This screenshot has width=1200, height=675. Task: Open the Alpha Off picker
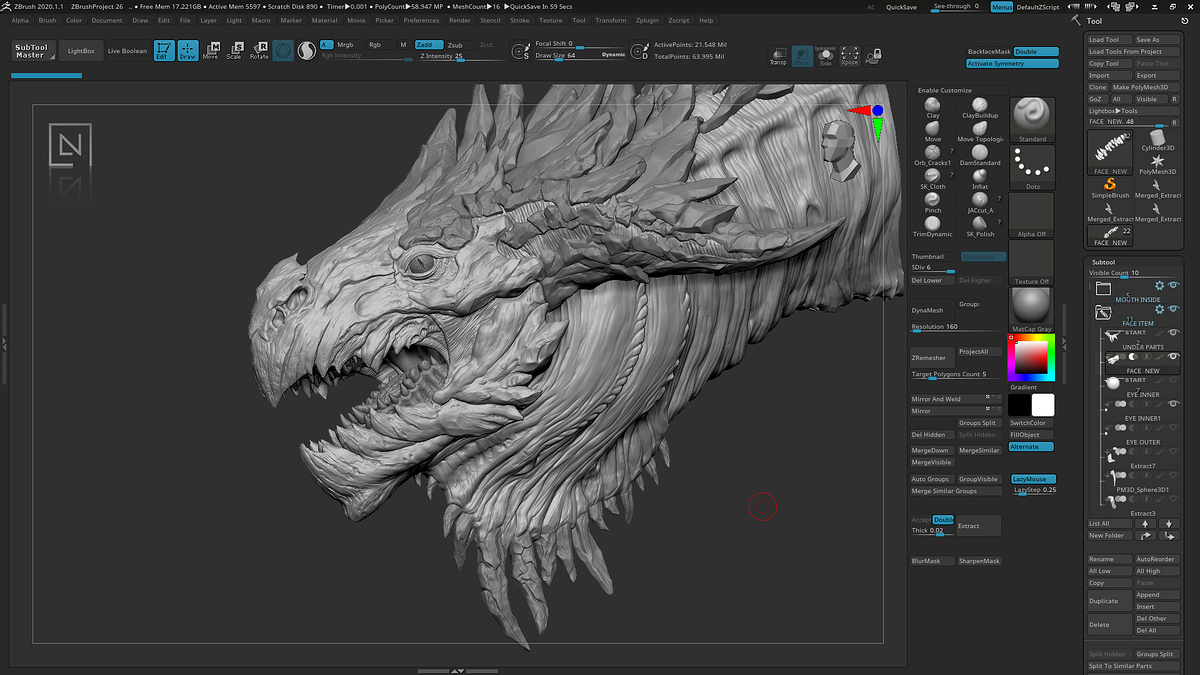pyautogui.click(x=1032, y=215)
